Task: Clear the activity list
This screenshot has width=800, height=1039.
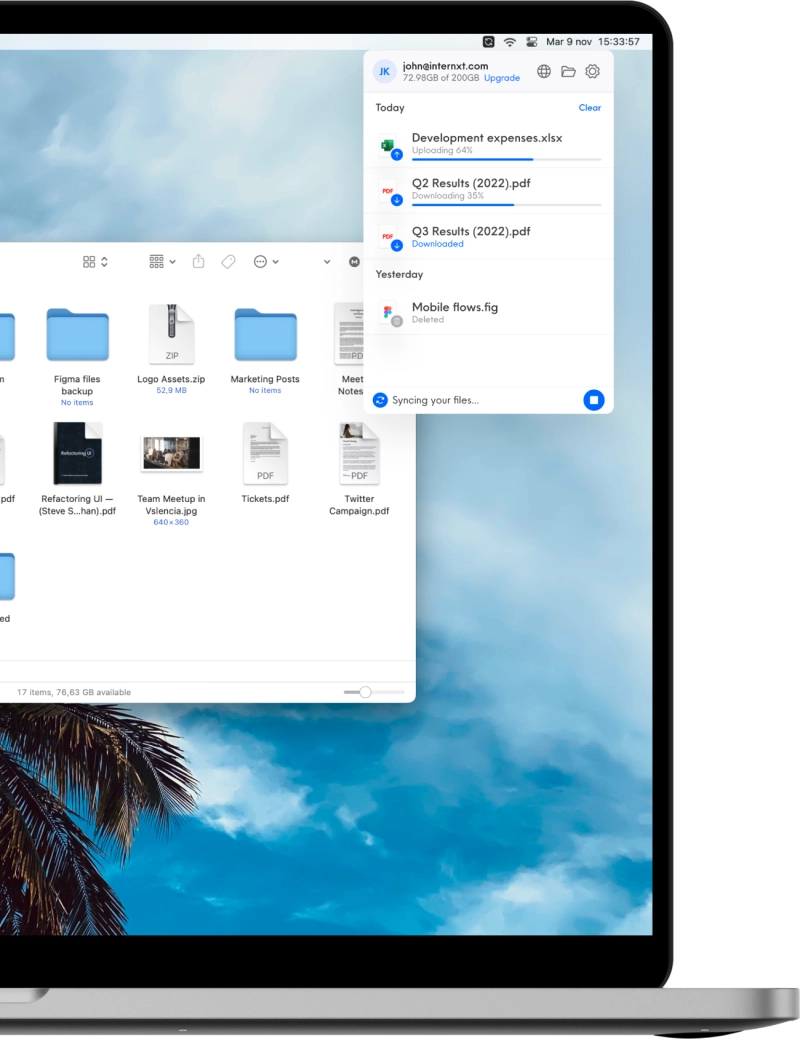Action: coord(590,107)
